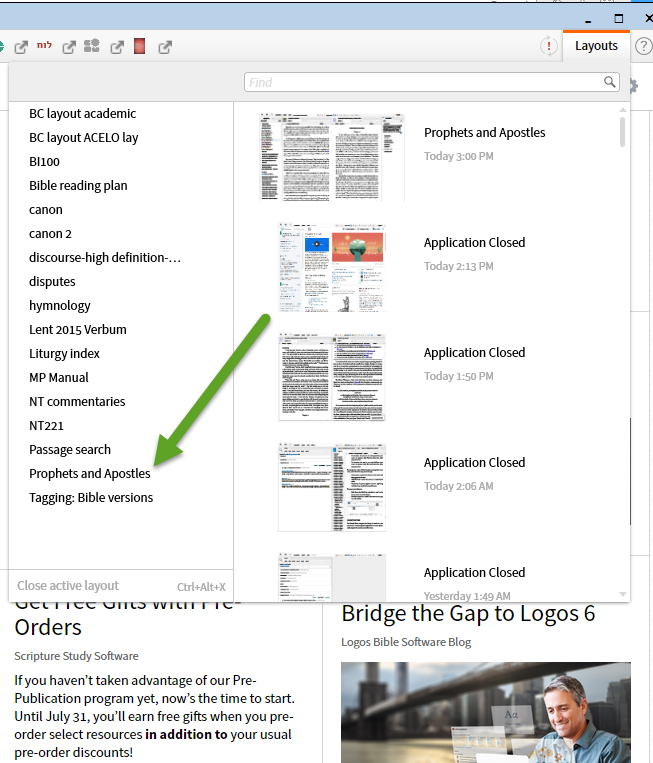The height and width of the screenshot is (763, 653).
Task: Click Close active layout command
Action: [x=68, y=586]
